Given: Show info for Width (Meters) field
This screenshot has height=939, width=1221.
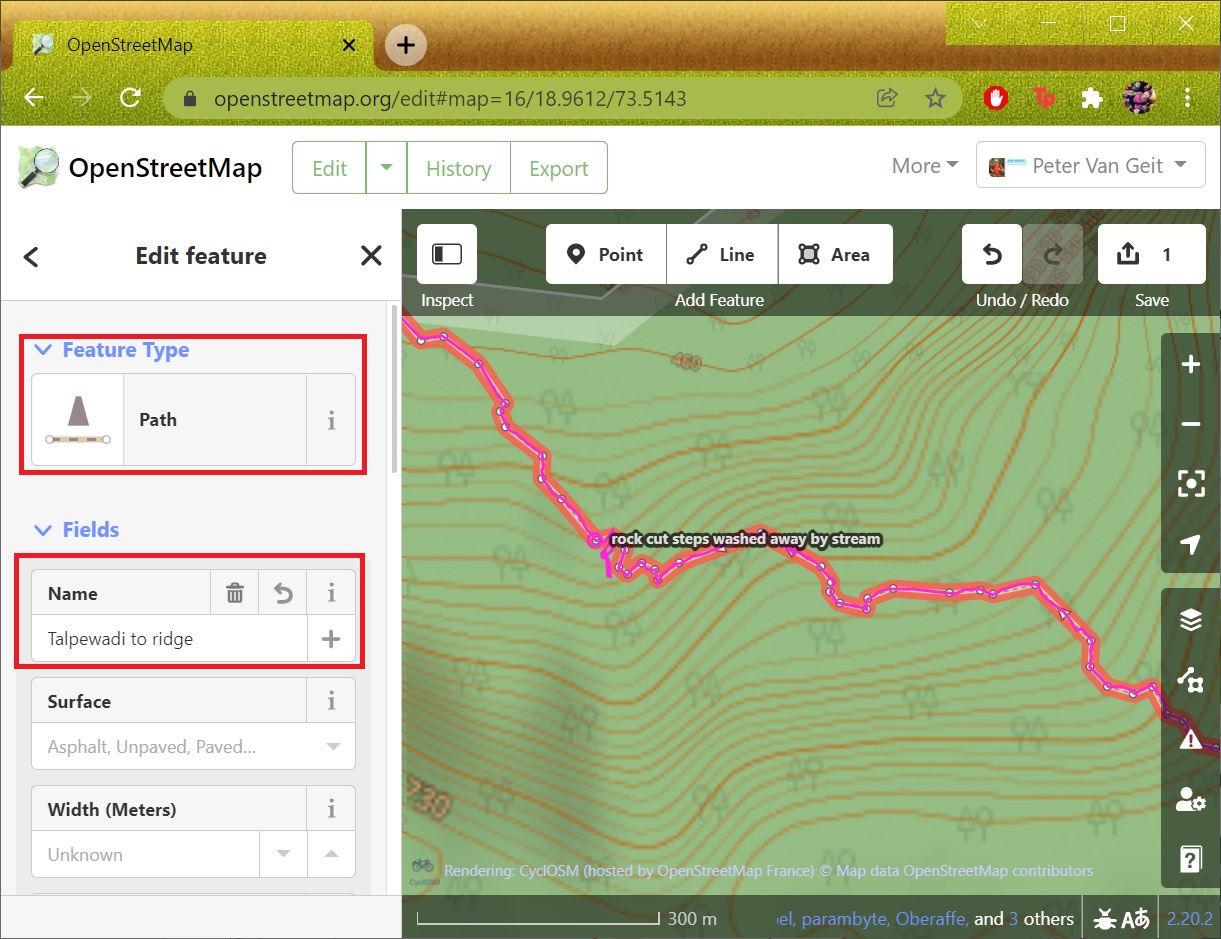Looking at the screenshot, I should point(331,809).
